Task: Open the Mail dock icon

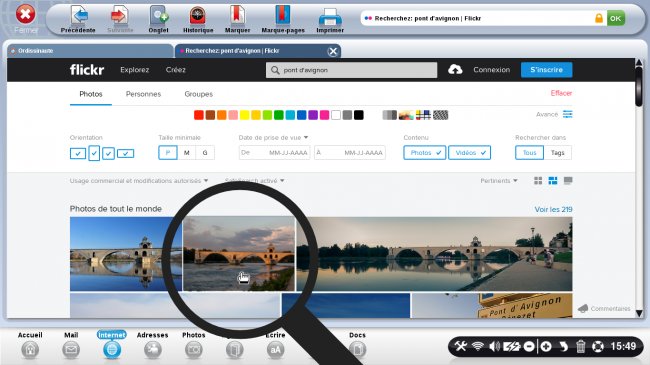Action: tap(71, 350)
